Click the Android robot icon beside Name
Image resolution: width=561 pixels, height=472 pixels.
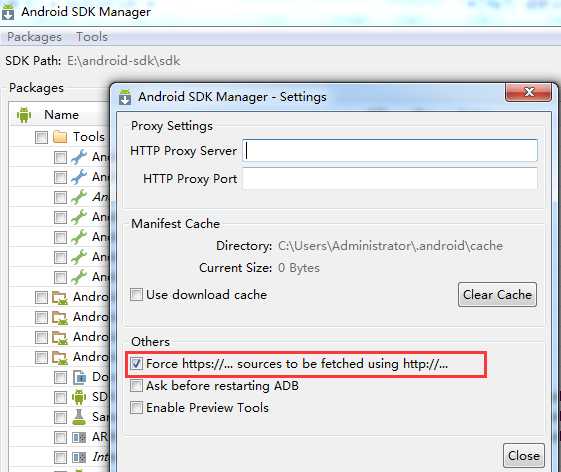(x=24, y=115)
